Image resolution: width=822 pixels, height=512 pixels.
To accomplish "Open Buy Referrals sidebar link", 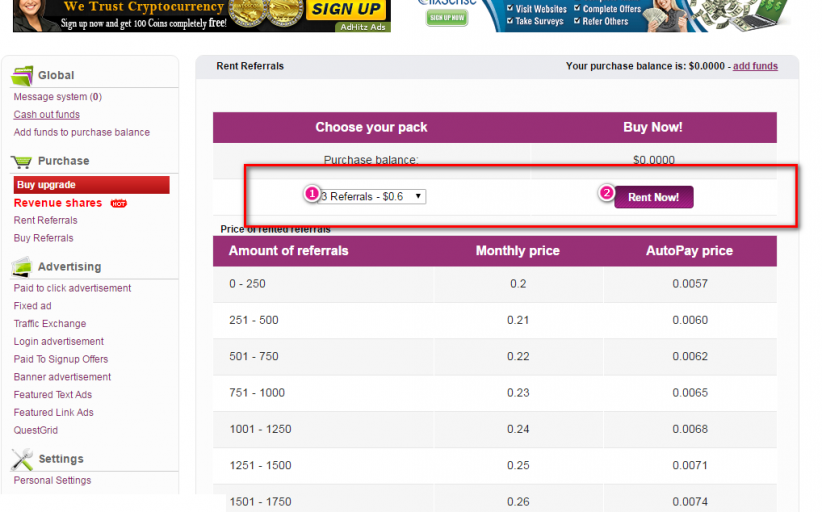I will pos(43,238).
